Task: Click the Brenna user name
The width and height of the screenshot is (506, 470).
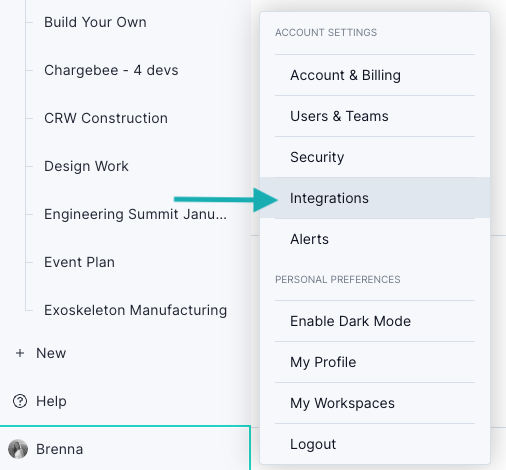Action: [x=60, y=449]
